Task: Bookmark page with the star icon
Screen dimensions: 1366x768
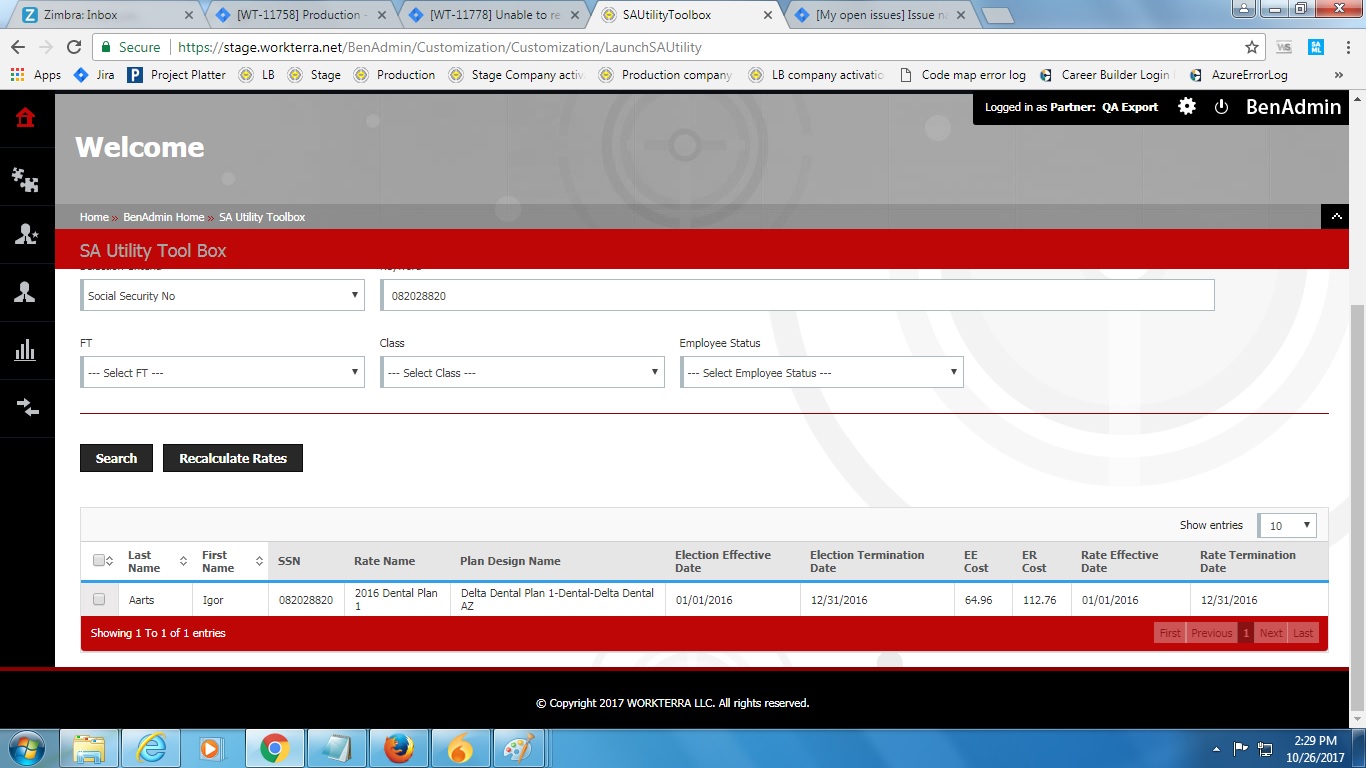Action: point(1251,47)
